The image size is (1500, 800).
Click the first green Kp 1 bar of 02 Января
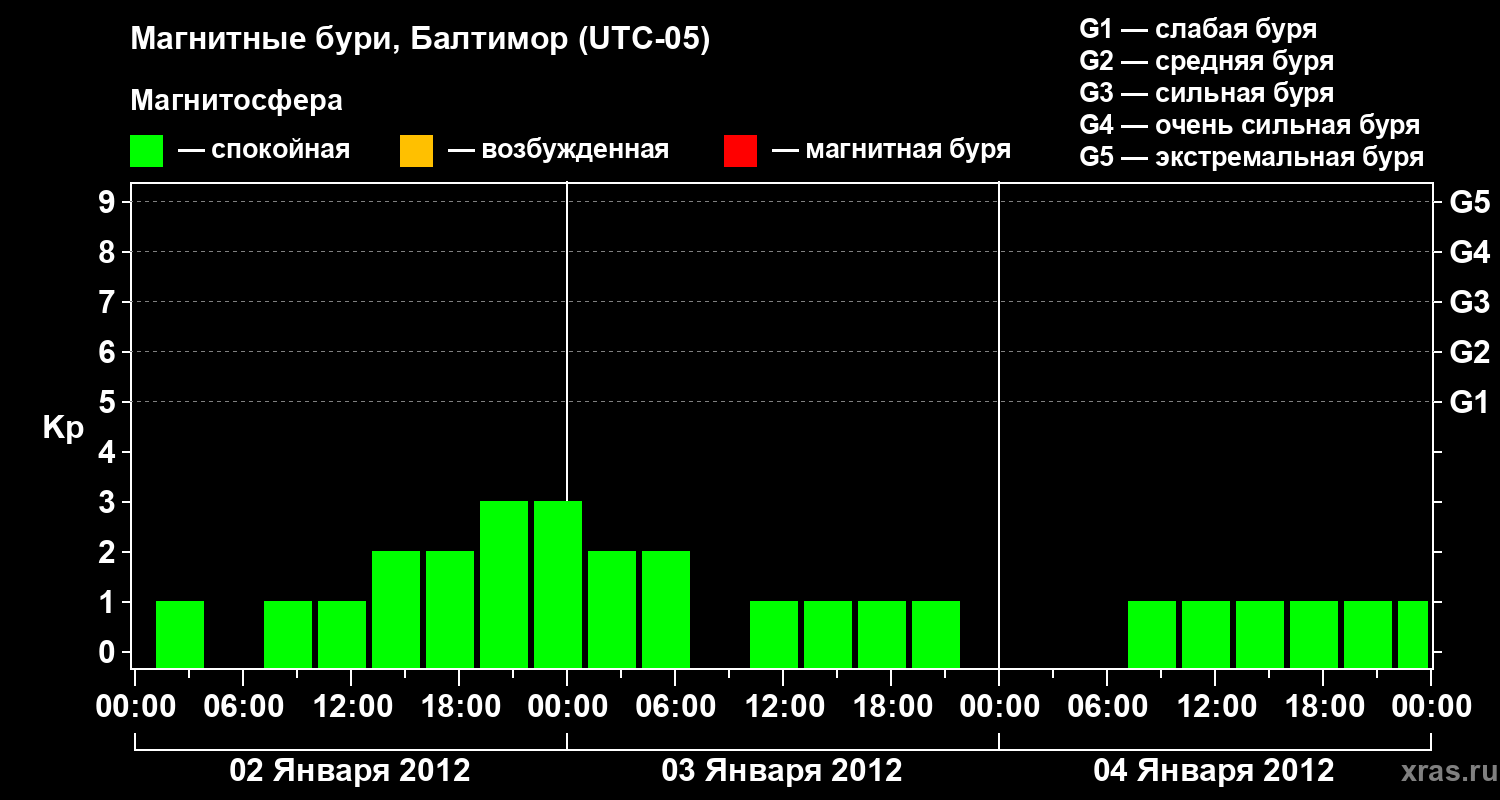[x=180, y=634]
